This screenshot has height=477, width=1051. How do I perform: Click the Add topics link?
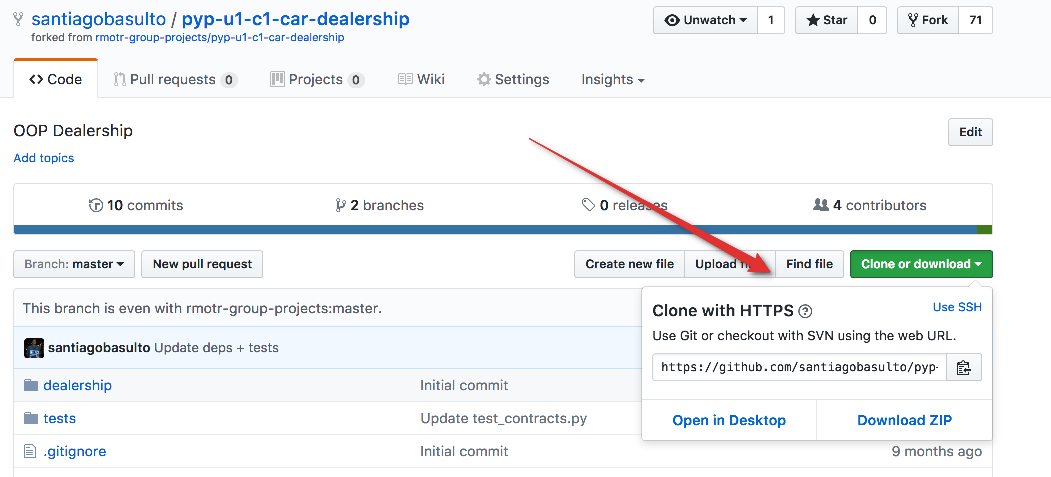click(x=44, y=158)
